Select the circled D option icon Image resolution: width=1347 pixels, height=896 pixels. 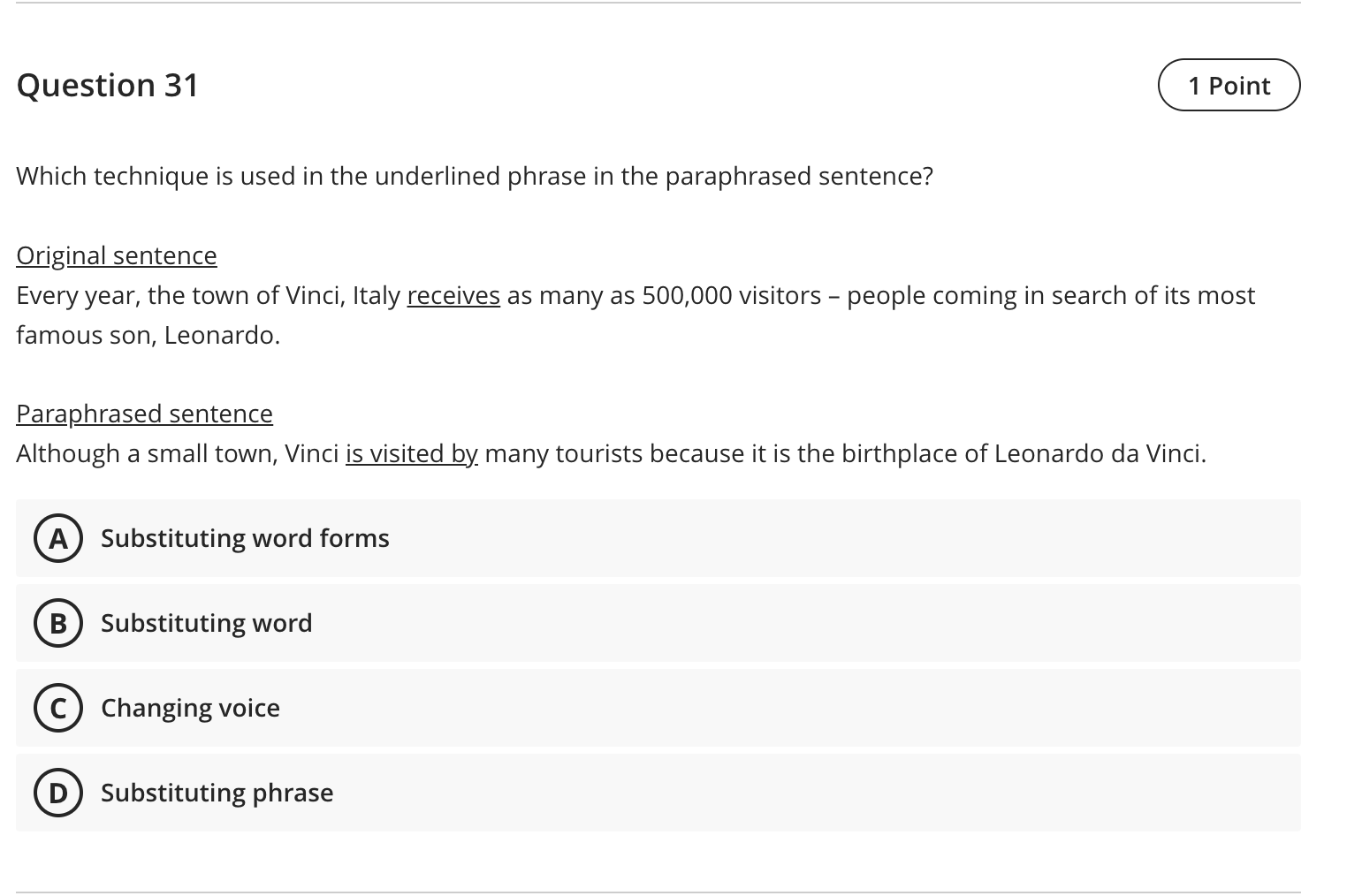58,793
